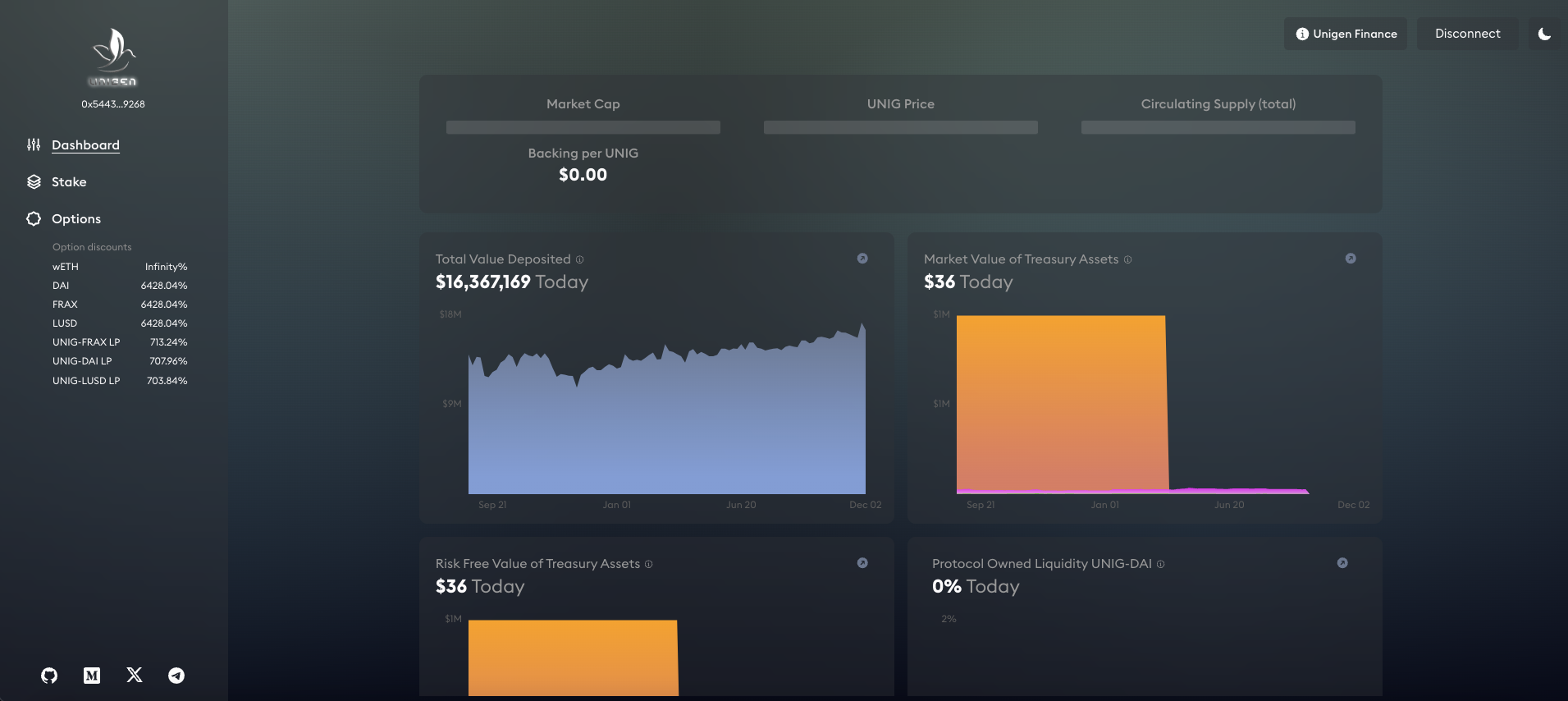Open the GitHub link icon
Screen dimensions: 1568x701
coord(49,676)
